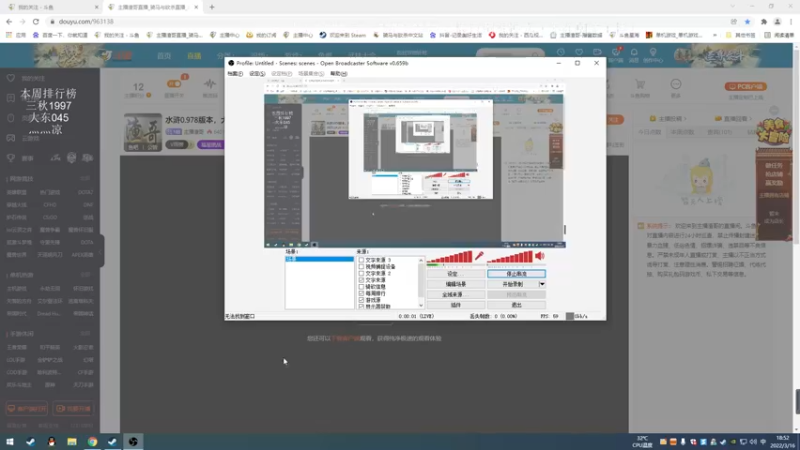This screenshot has height=450, width=800.
Task: Open the more circle icon beside the cart
Action: click(x=676, y=84)
